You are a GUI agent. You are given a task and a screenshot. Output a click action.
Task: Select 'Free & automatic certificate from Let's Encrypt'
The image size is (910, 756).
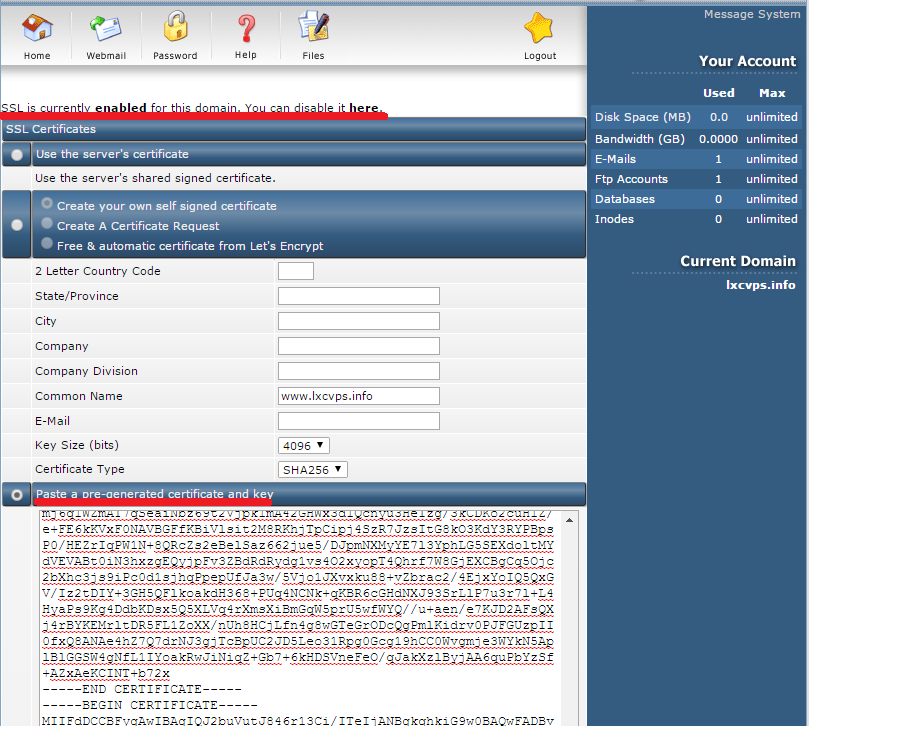47,244
